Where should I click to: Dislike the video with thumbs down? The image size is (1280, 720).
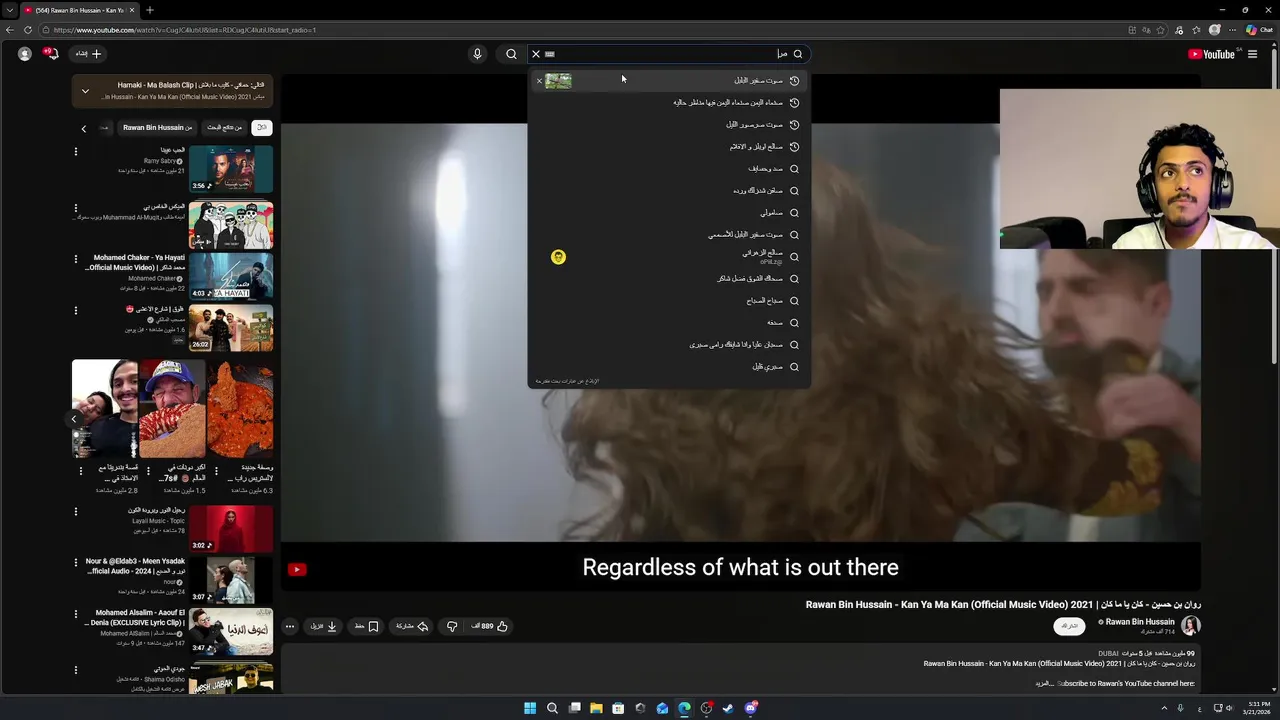pos(452,626)
